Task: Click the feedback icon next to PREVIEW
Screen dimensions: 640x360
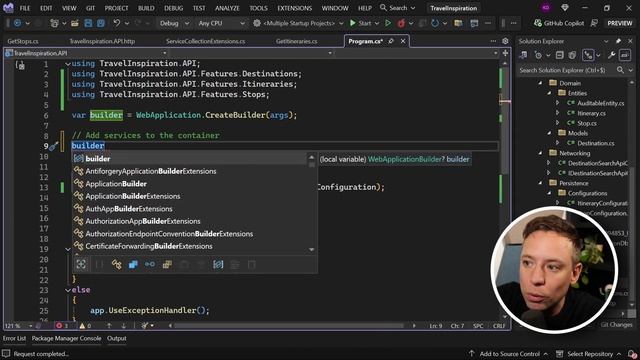Action: [x=594, y=23]
